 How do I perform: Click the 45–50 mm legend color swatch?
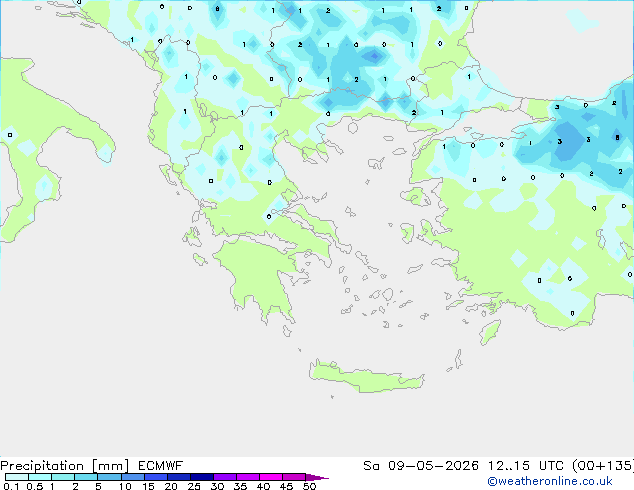tap(294, 477)
